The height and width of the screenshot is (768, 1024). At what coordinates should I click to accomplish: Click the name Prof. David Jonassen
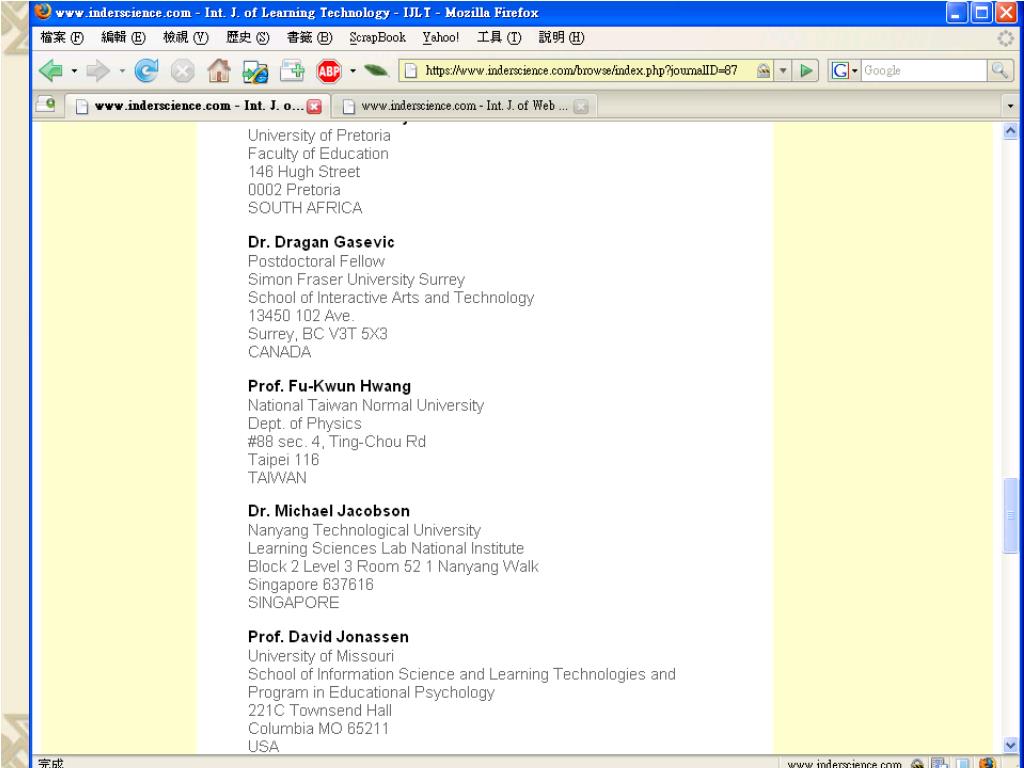pos(328,637)
